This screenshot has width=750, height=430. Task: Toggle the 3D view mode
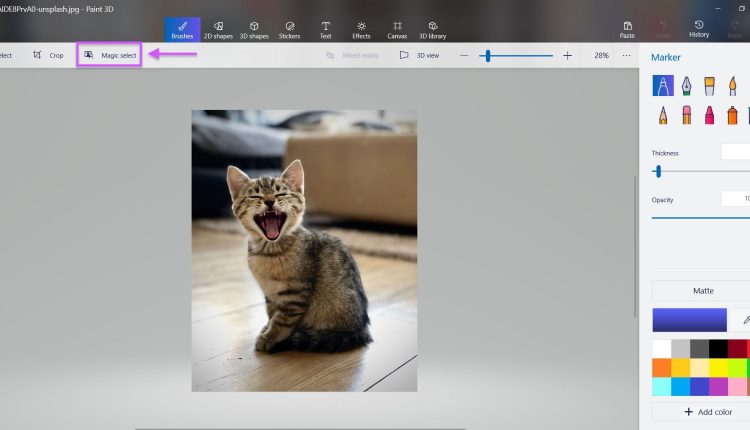419,55
